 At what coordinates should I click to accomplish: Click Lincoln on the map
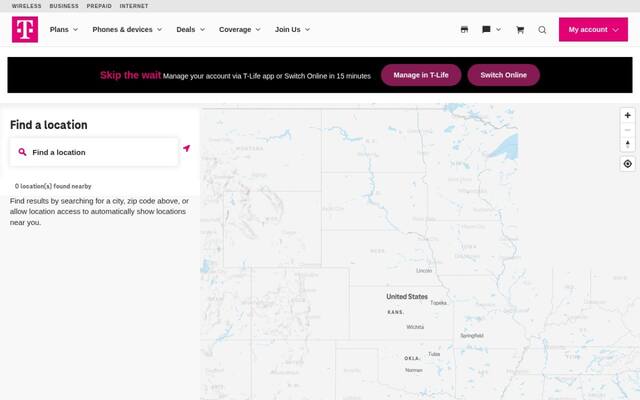tap(424, 271)
